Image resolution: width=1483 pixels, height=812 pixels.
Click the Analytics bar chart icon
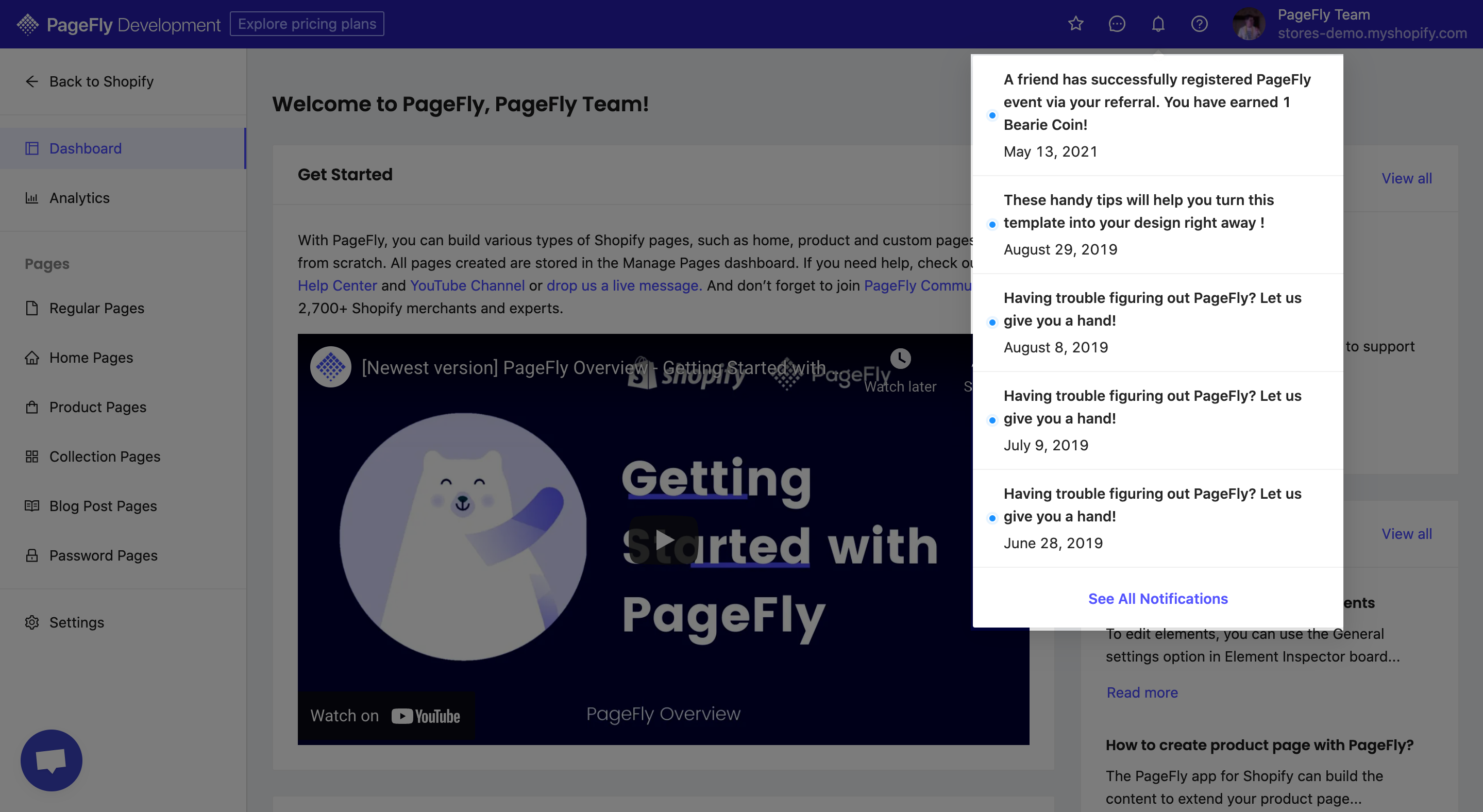pos(32,198)
